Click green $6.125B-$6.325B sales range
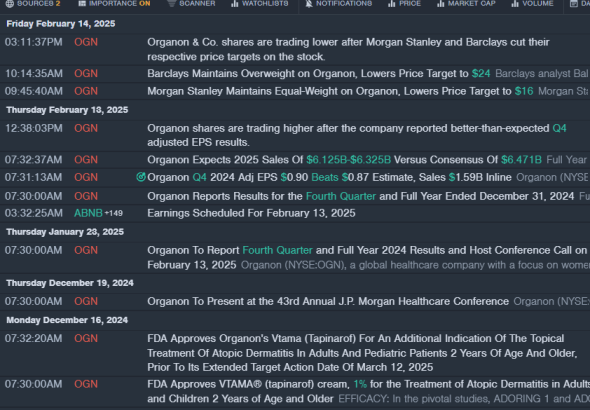 (348, 160)
